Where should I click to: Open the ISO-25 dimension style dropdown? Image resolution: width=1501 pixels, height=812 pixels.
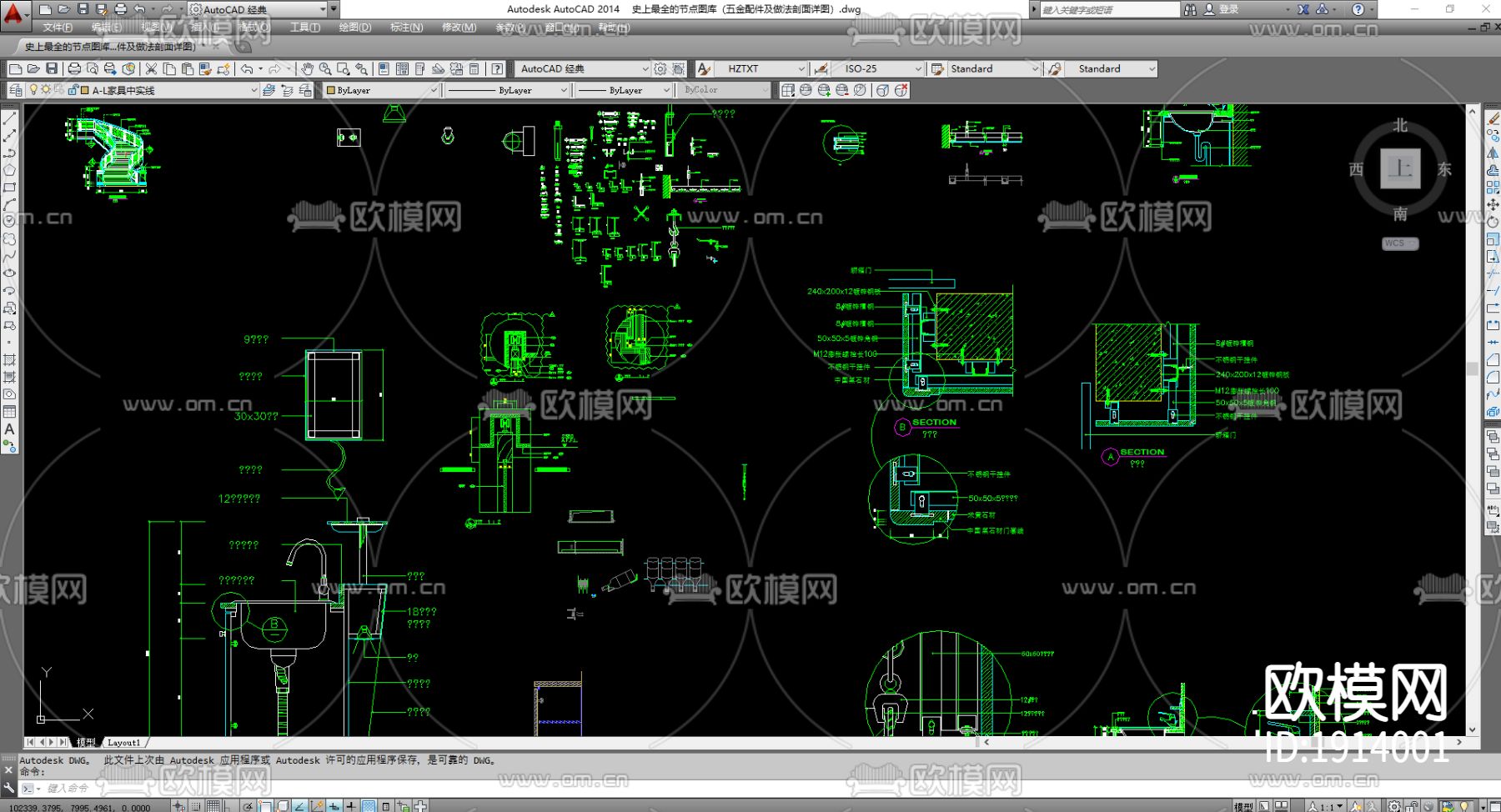pyautogui.click(x=878, y=68)
